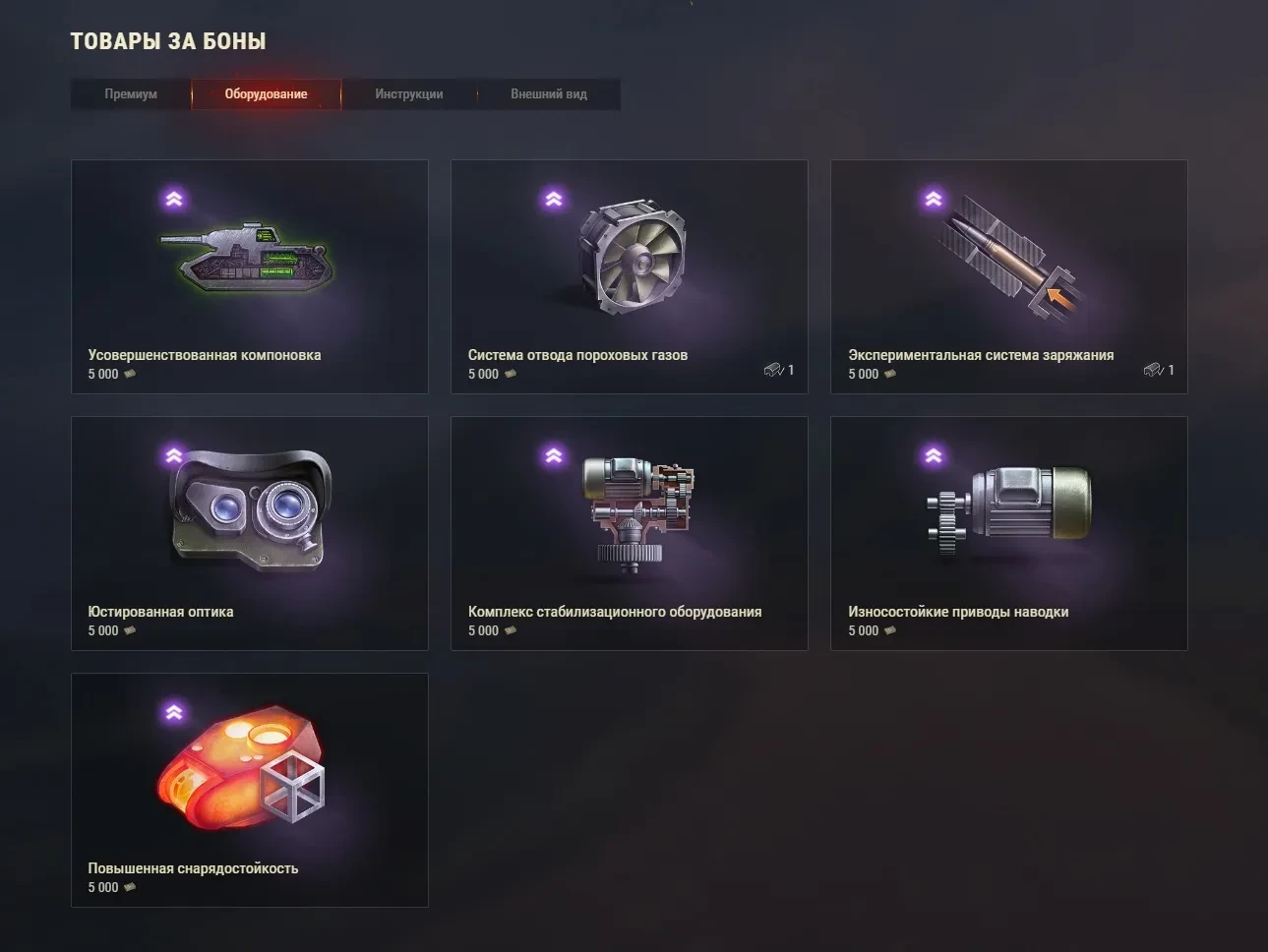Open Комплекс стабилизационного оборудования title
The image size is (1268, 952).
[615, 612]
